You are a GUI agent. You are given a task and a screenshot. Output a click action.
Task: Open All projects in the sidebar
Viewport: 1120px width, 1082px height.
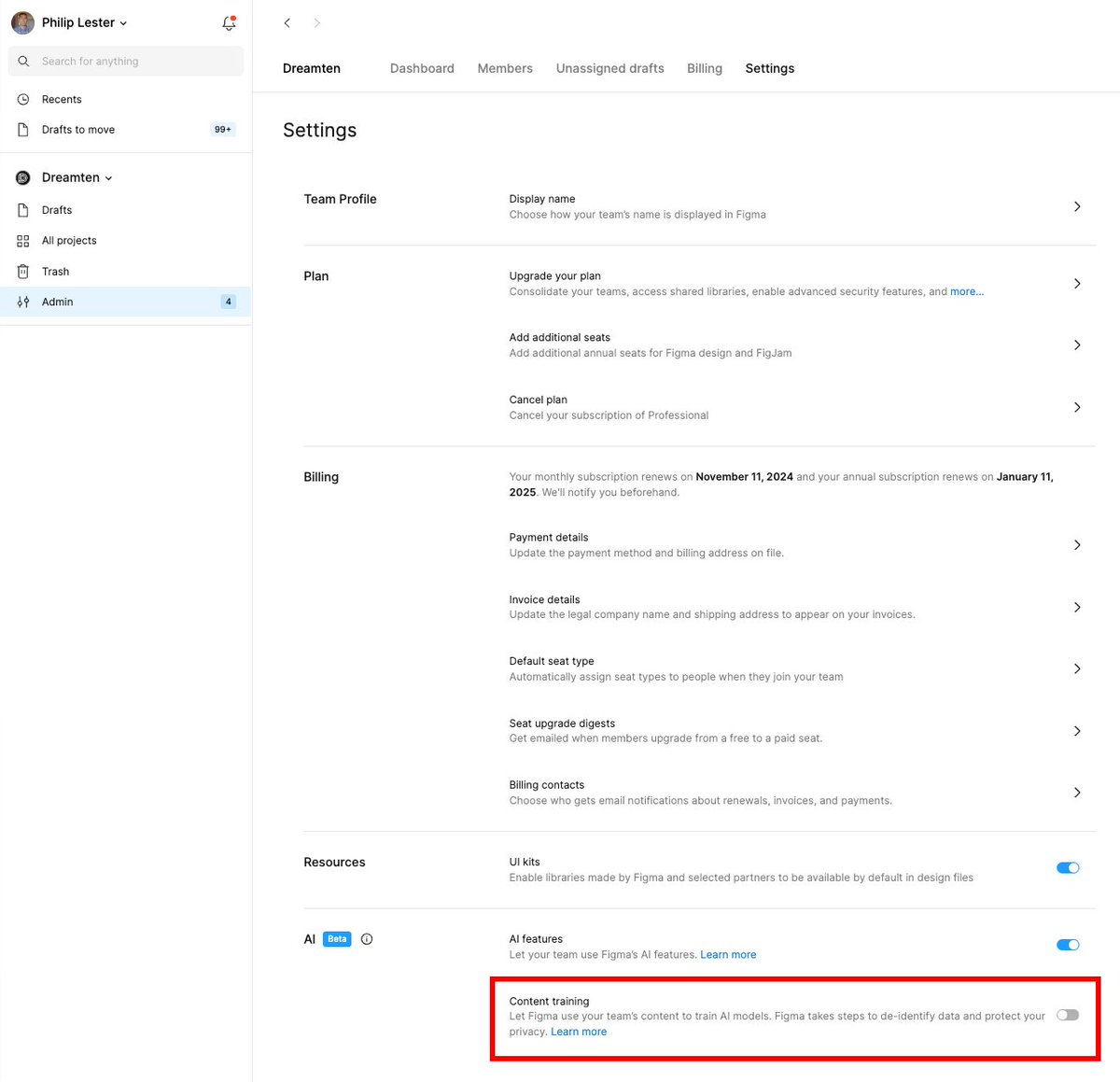coord(126,241)
